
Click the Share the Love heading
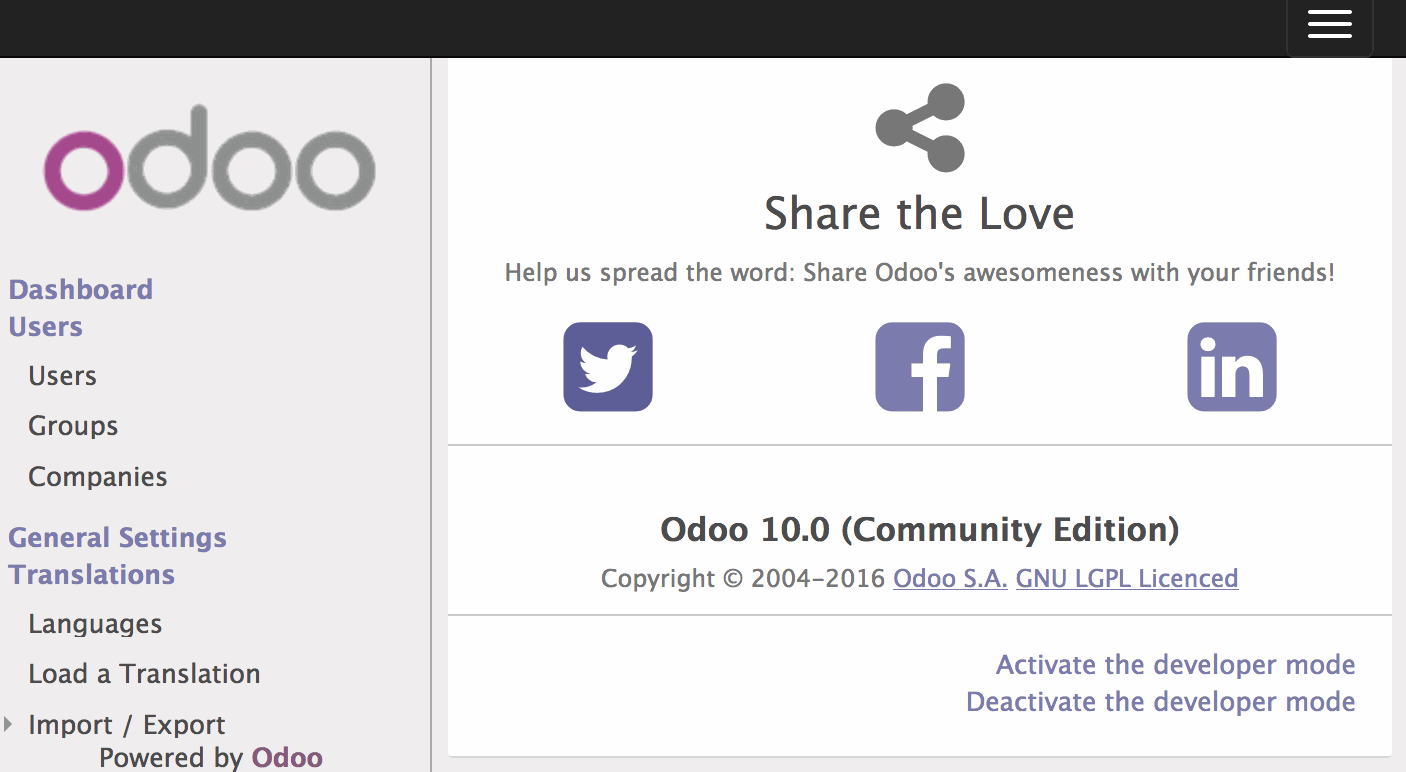point(920,214)
